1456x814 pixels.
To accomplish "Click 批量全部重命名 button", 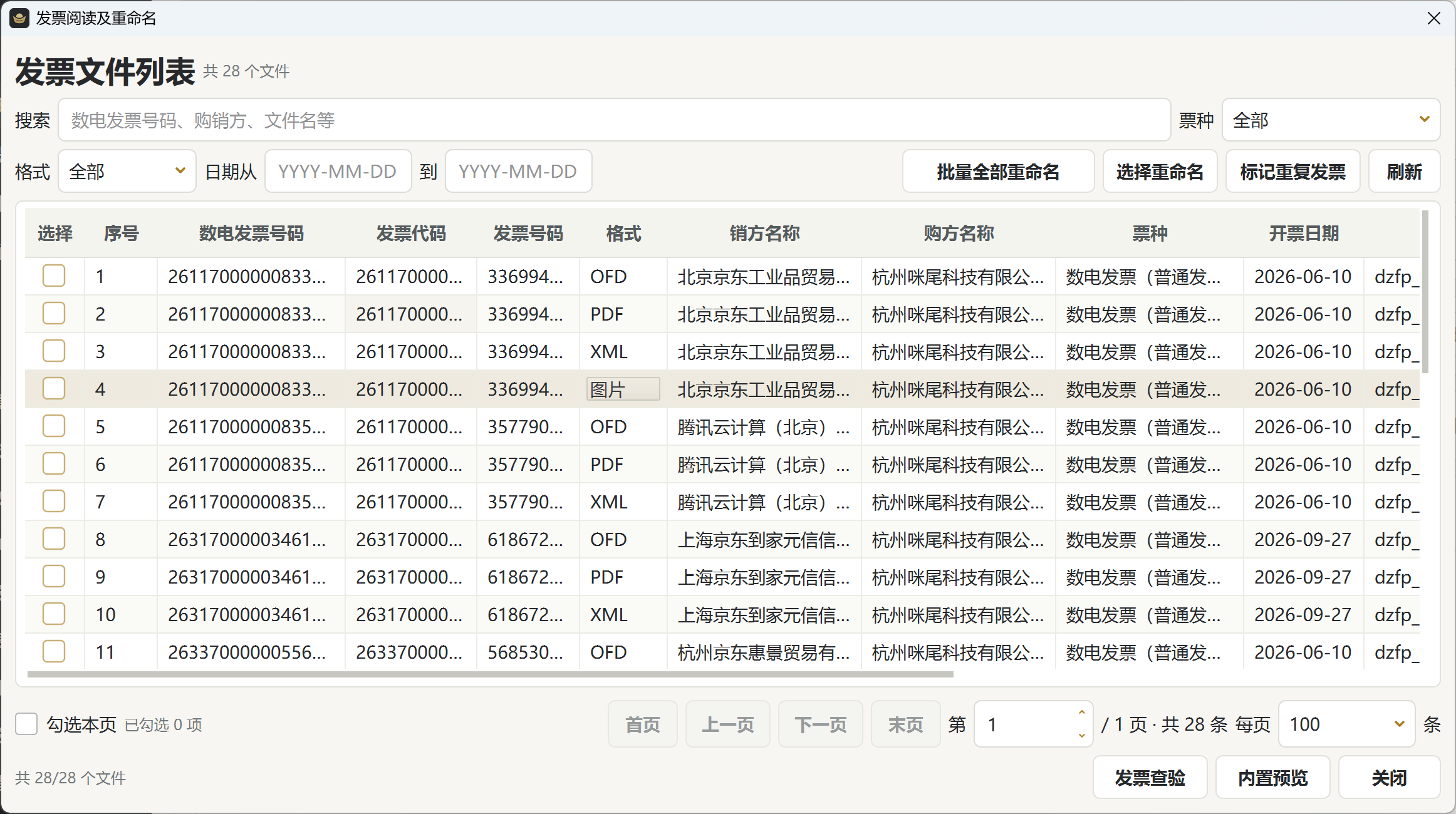I will [998, 172].
